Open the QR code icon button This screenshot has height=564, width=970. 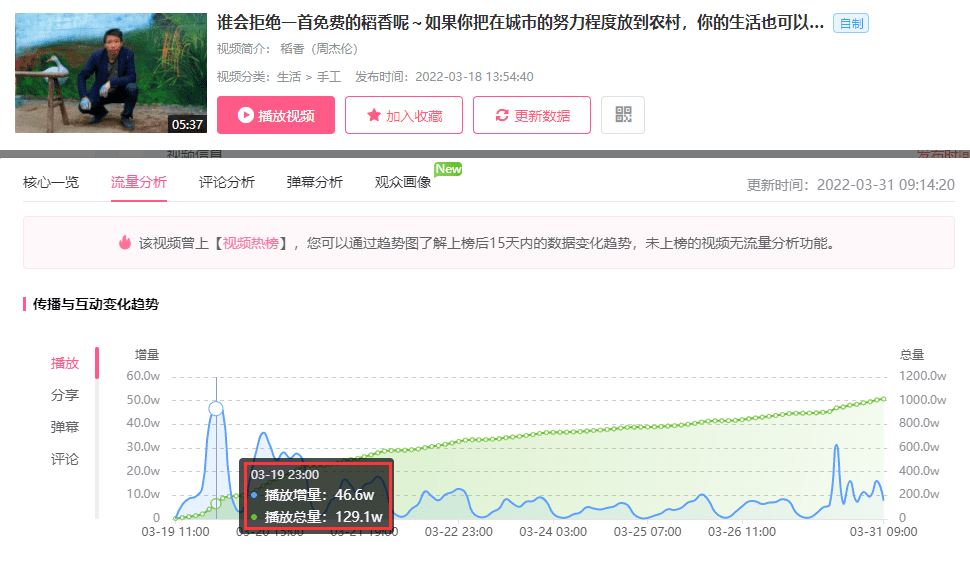(623, 115)
